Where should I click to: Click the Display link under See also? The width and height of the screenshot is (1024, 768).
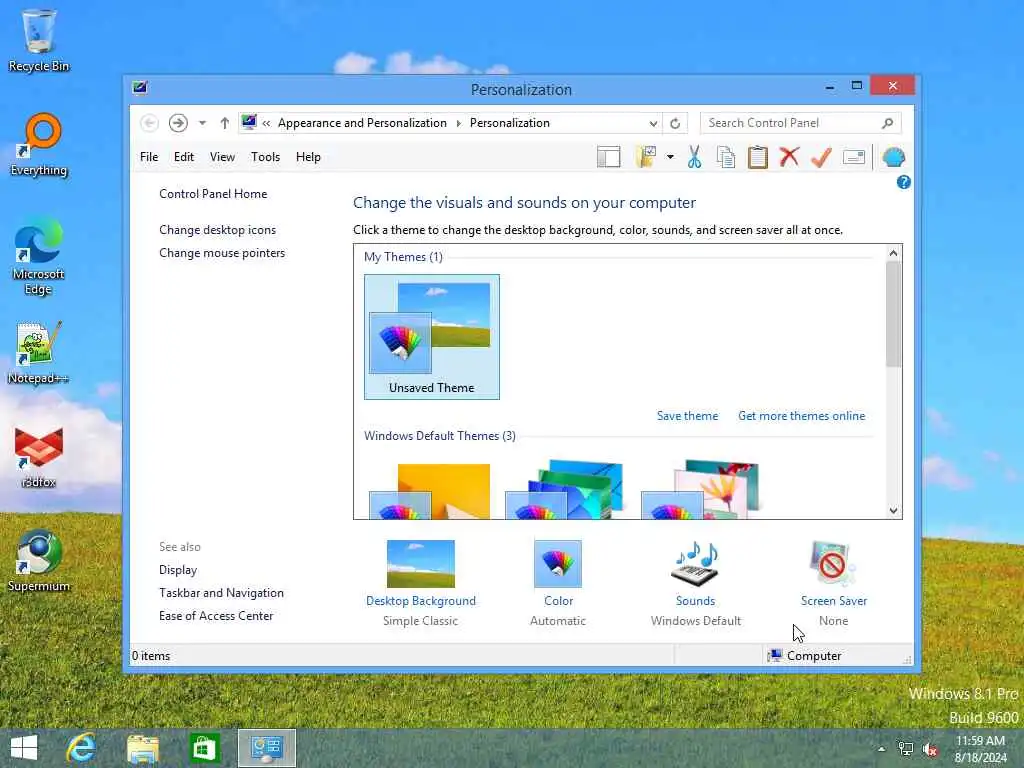178,570
